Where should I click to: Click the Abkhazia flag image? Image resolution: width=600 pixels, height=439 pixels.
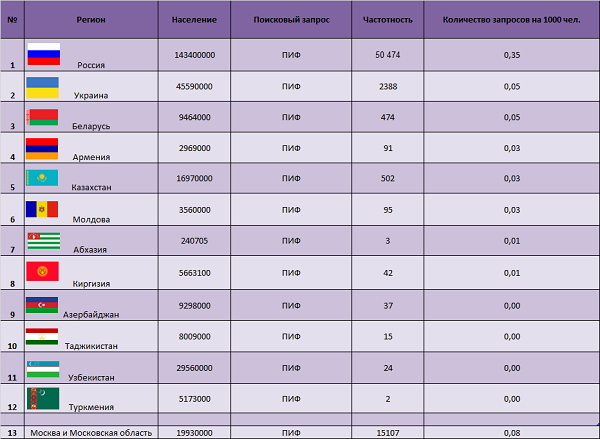point(44,241)
